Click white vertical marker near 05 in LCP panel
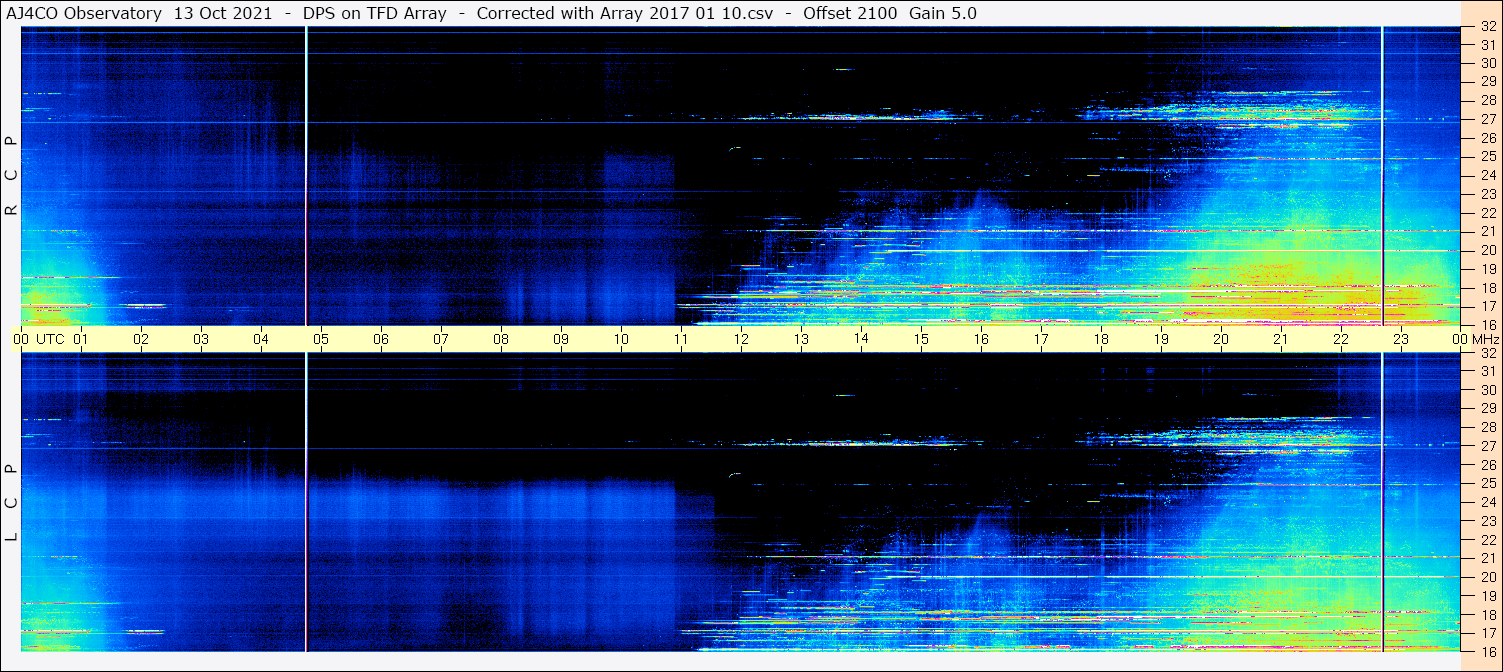Image resolution: width=1503 pixels, height=672 pixels. point(306,500)
